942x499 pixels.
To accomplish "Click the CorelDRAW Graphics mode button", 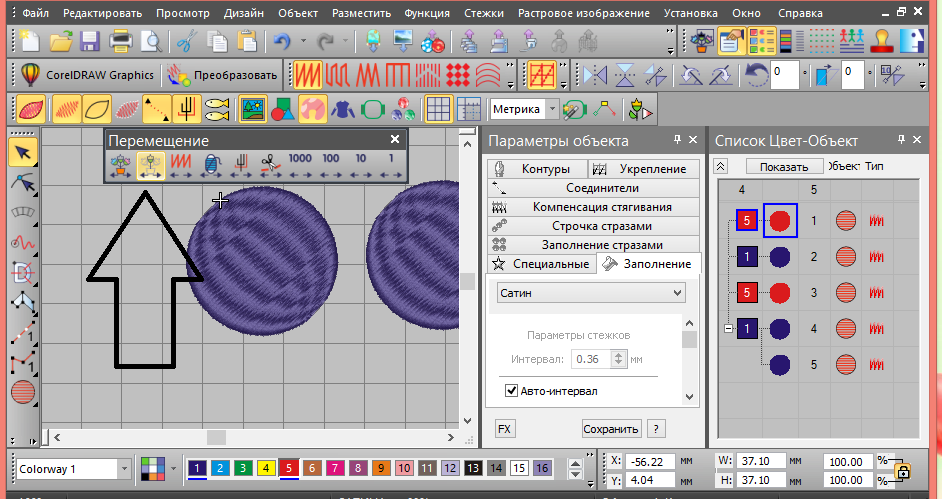I will (x=88, y=75).
